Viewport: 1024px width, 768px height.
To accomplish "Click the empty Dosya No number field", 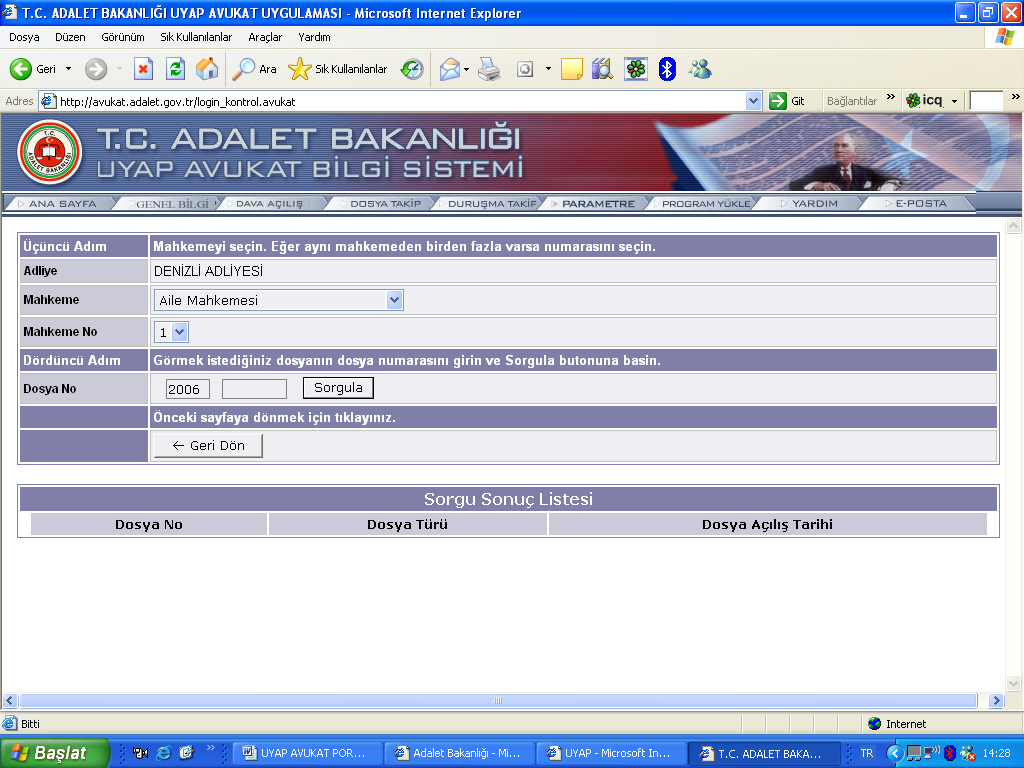I will (x=254, y=389).
